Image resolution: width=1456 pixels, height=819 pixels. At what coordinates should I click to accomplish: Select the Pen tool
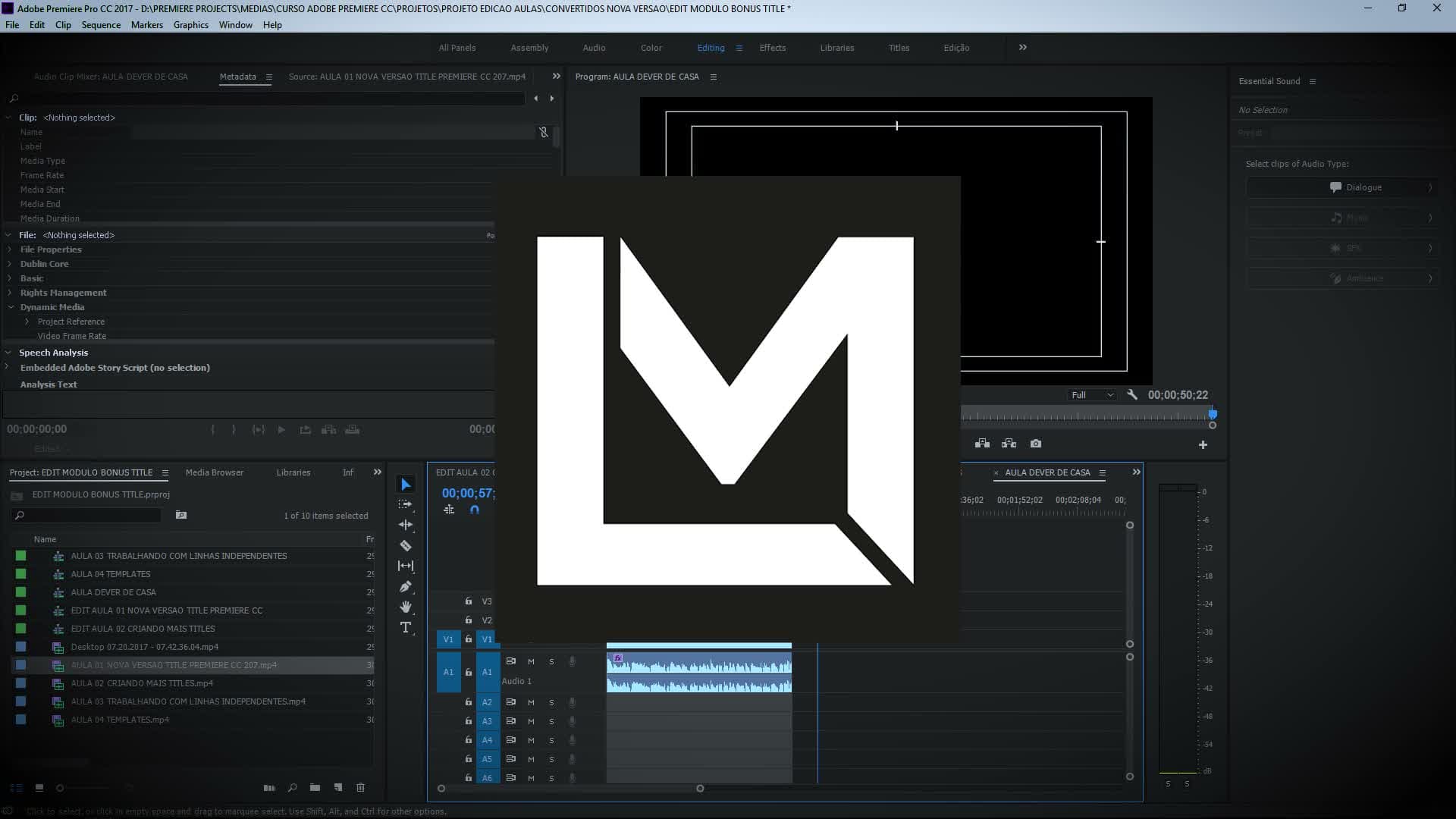406,586
